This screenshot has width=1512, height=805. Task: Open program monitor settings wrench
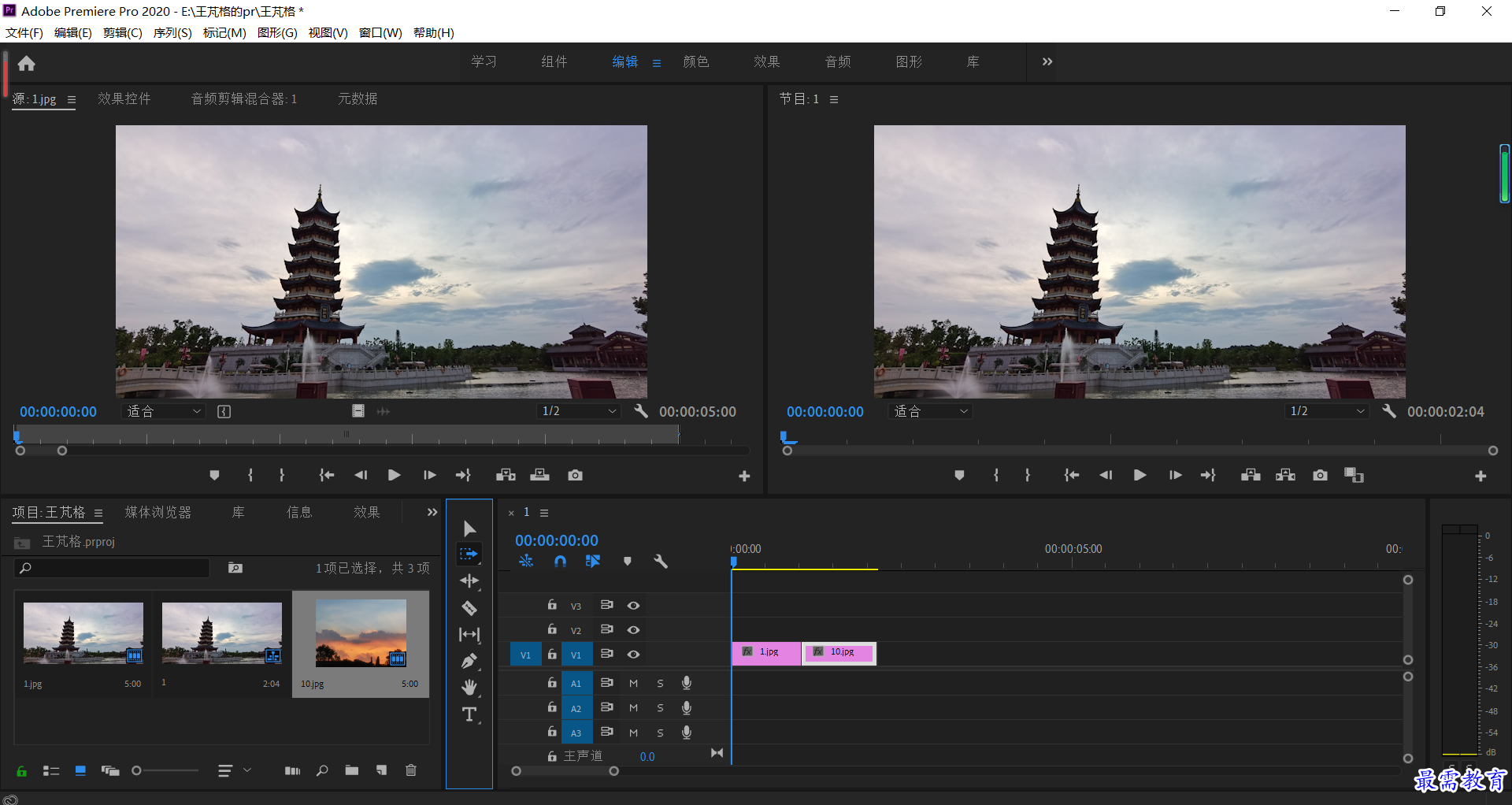[x=1389, y=411]
